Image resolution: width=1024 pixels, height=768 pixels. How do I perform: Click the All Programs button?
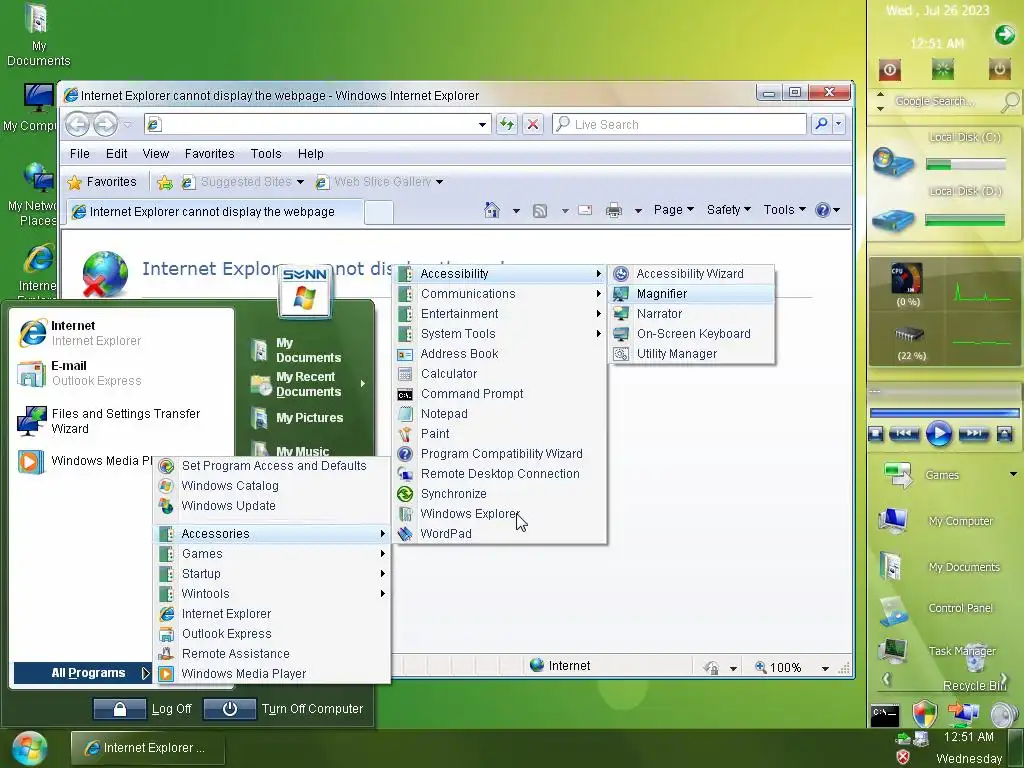click(84, 673)
